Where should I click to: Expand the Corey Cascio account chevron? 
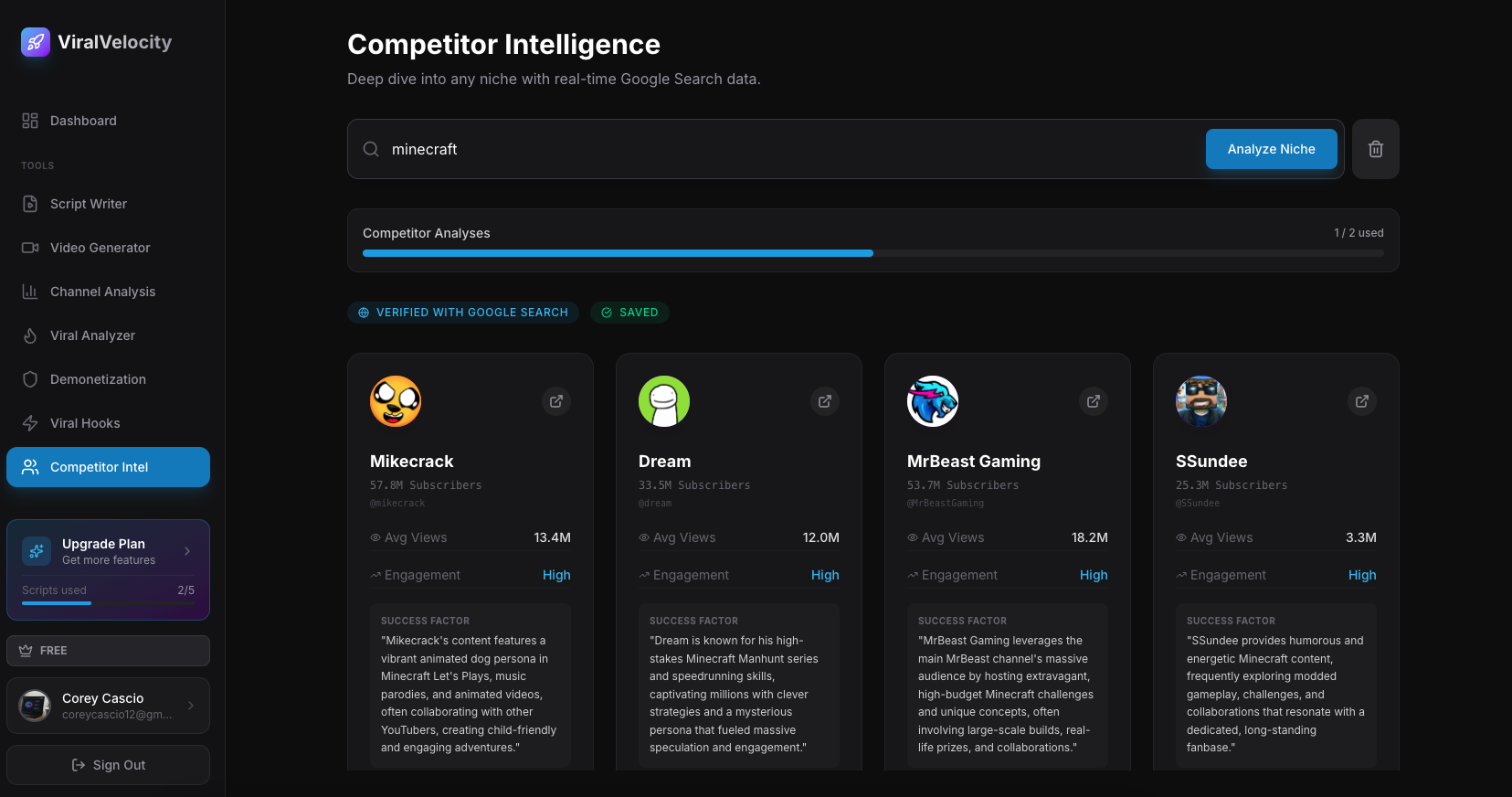coord(191,706)
